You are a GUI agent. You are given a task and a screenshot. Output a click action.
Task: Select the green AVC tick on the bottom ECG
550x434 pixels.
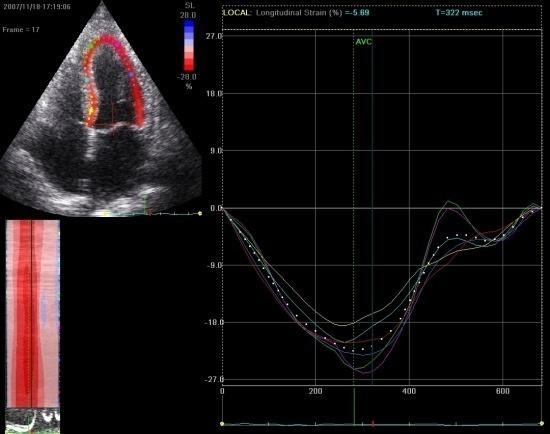[354, 406]
